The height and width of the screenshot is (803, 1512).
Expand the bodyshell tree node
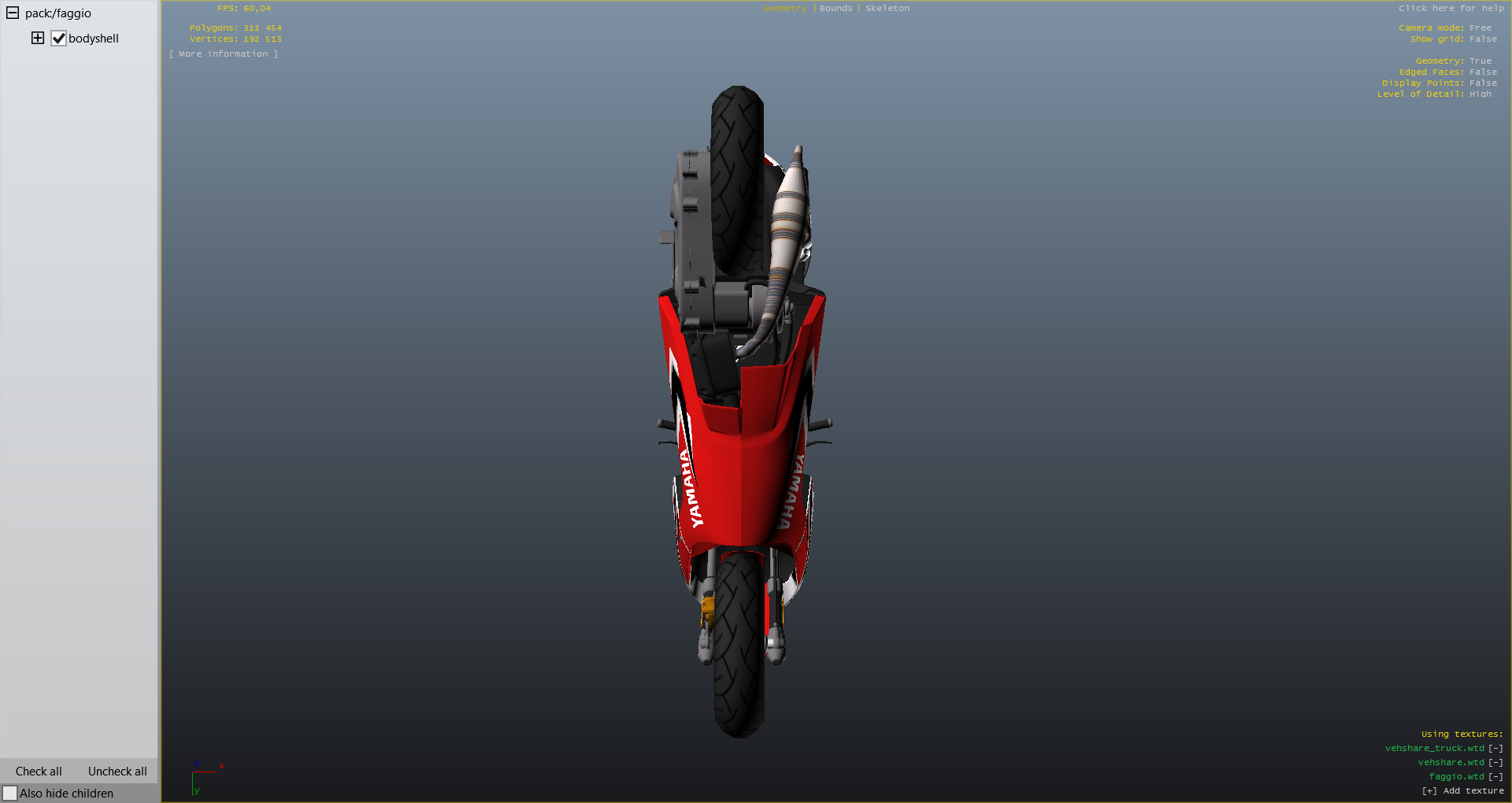(37, 38)
